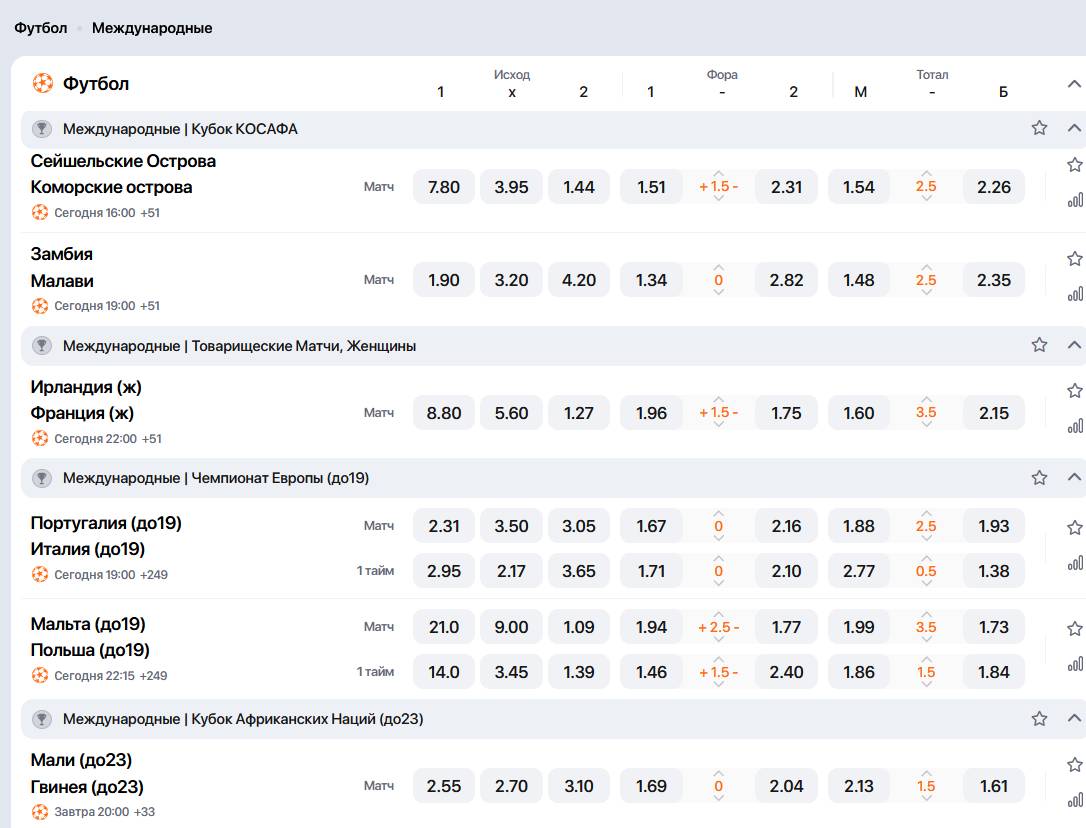1086x828 pixels.
Task: Show statistics for Португалия (до19) vs Италия (до19)
Action: [1075, 563]
